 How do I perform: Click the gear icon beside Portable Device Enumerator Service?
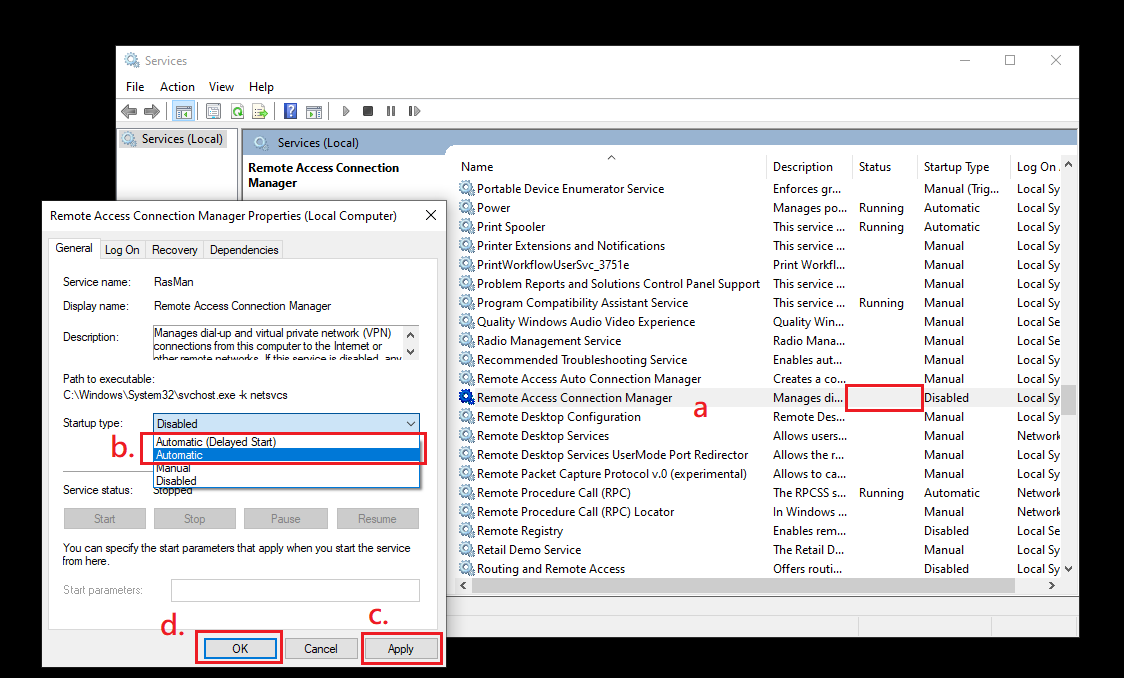pos(467,188)
